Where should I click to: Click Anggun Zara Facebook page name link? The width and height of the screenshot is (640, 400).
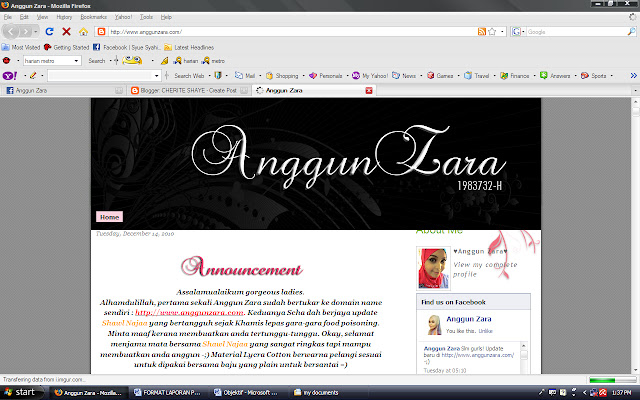pyautogui.click(x=469, y=319)
